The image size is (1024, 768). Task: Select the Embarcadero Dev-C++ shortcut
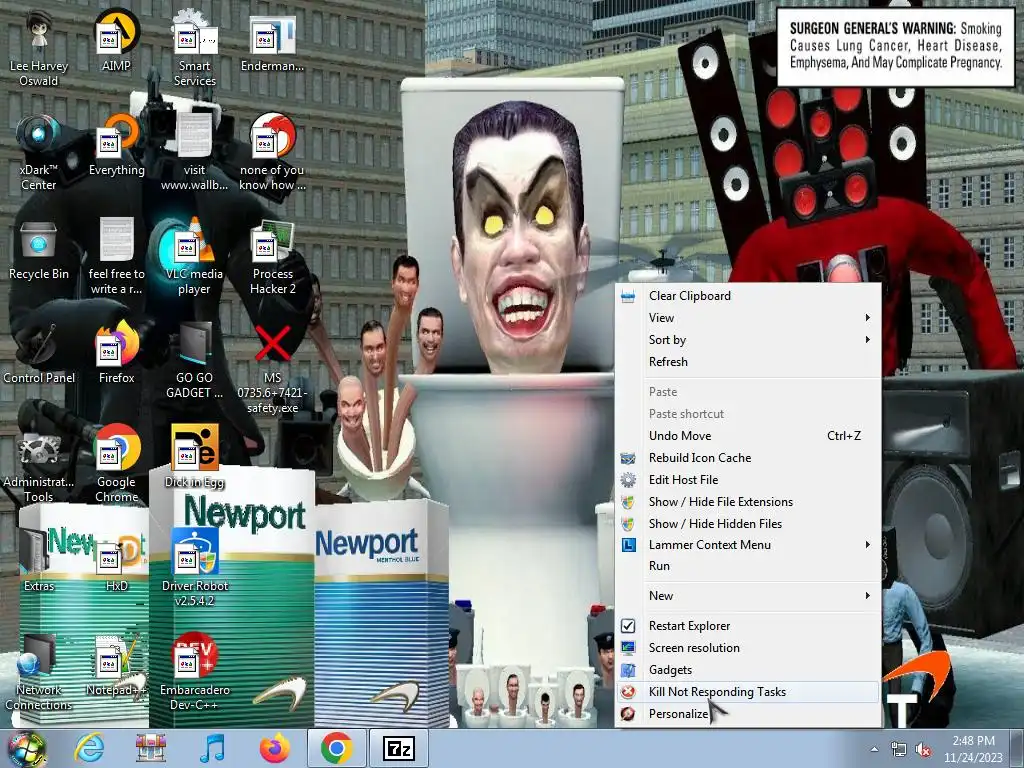click(x=195, y=672)
